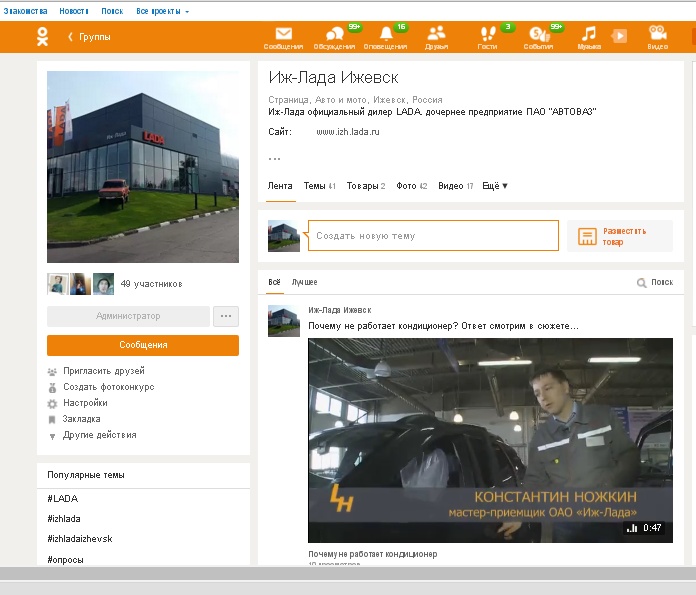Image resolution: width=696 pixels, height=595 pixels.
Task: Select the Всё feed filter tab
Action: 274,282
